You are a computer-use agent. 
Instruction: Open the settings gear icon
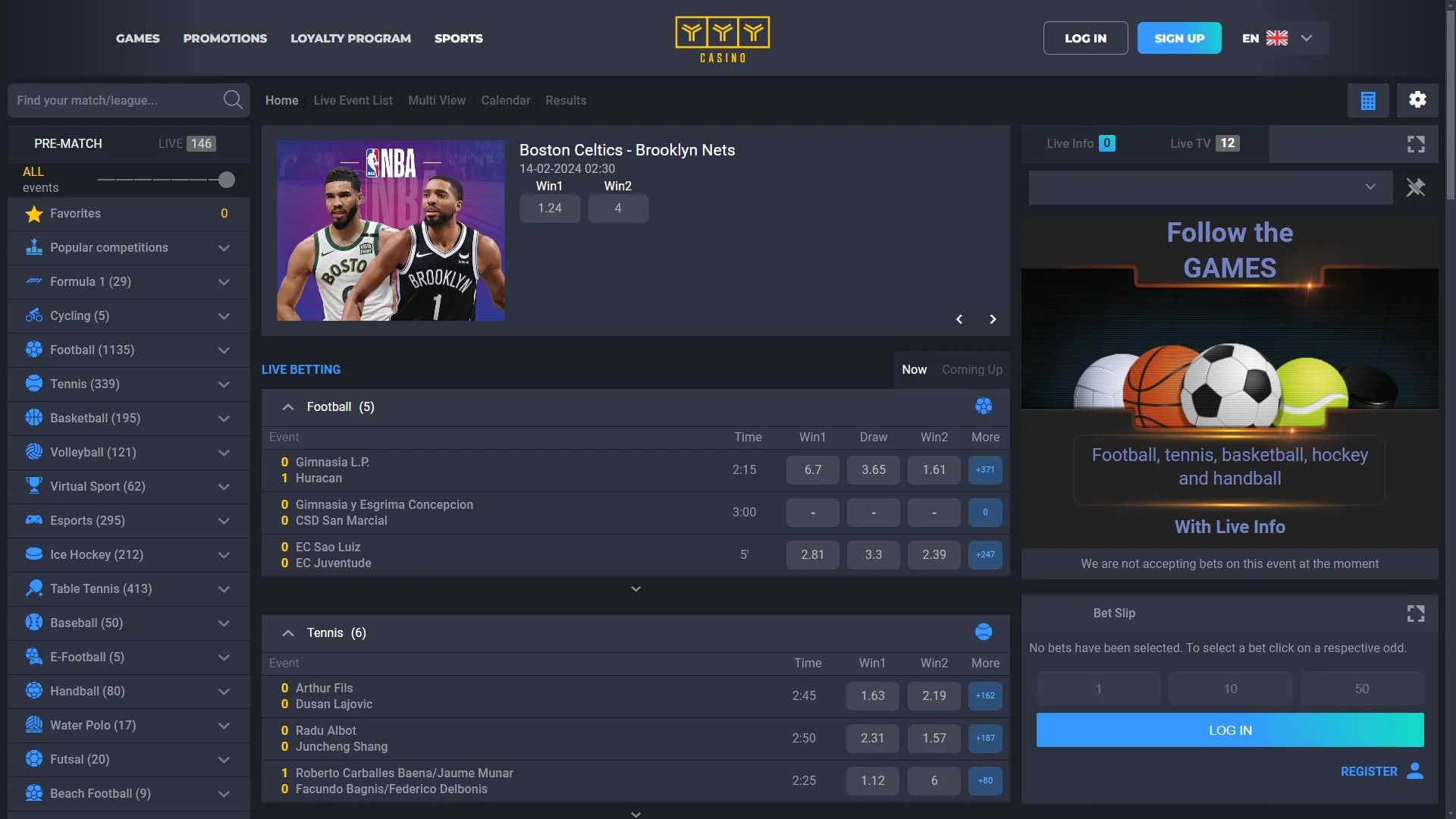pyautogui.click(x=1417, y=100)
